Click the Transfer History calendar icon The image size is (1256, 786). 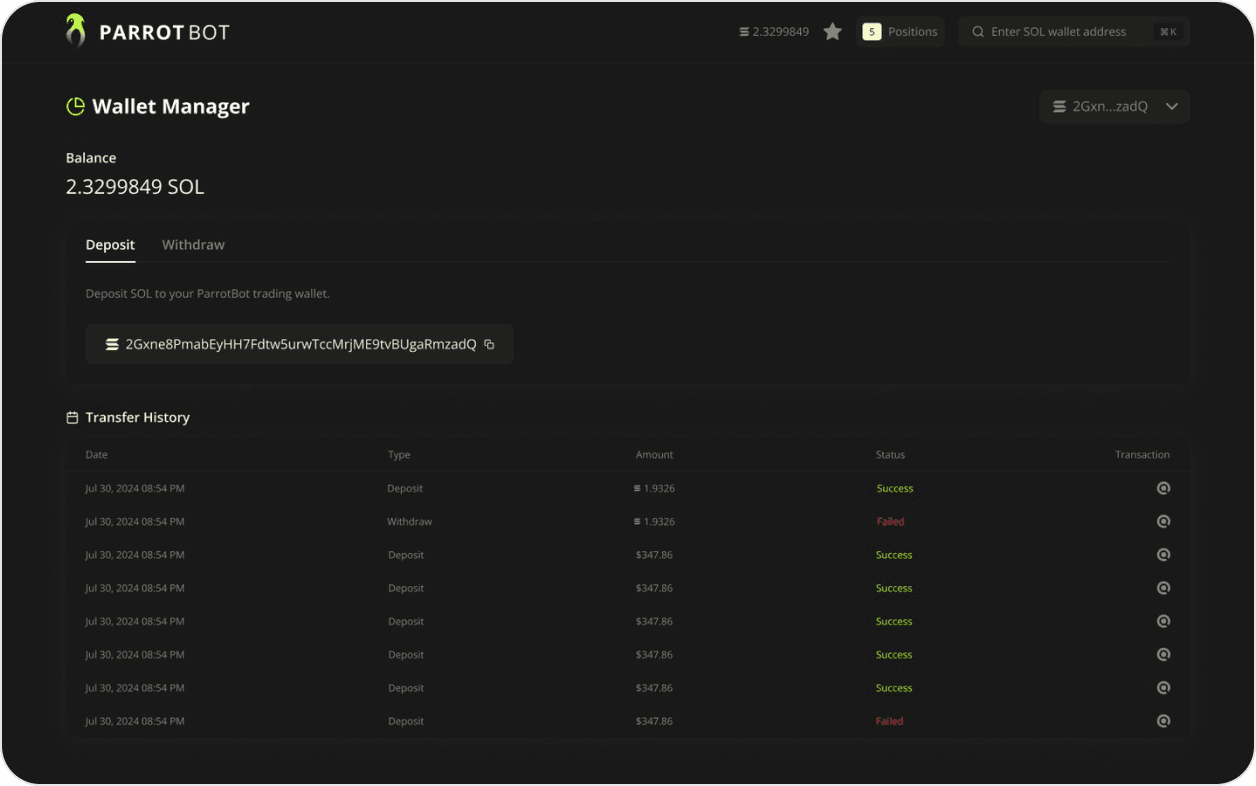click(72, 417)
